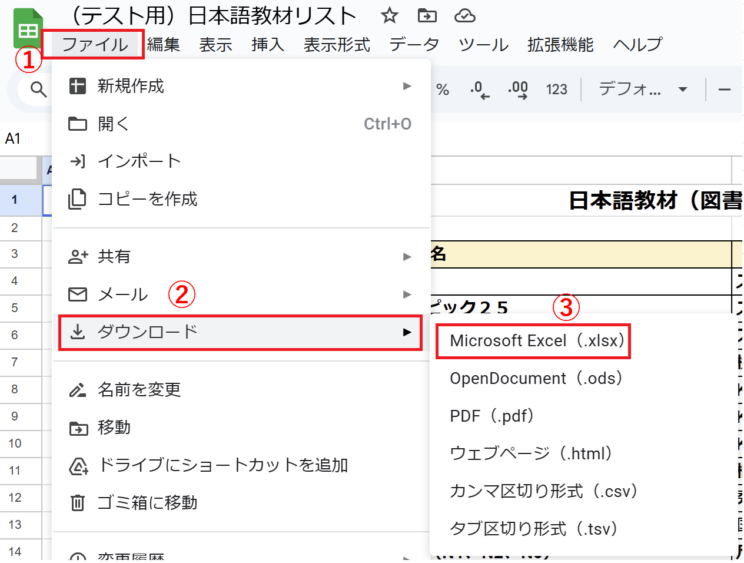Choose ゴミ箱に移動 menu entry

[x=241, y=503]
